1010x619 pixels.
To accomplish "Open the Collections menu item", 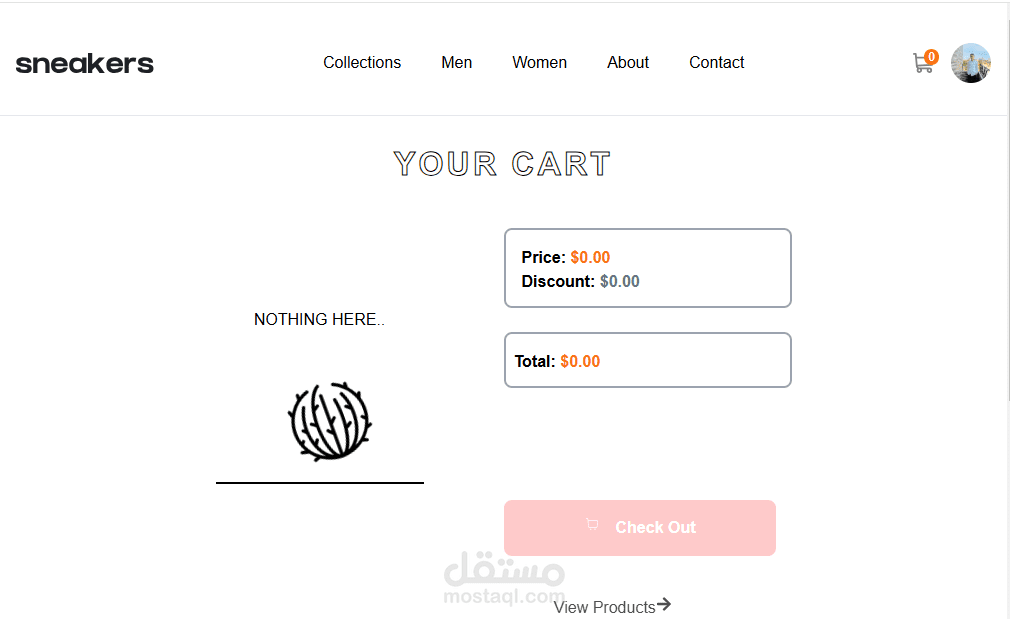I will [362, 63].
